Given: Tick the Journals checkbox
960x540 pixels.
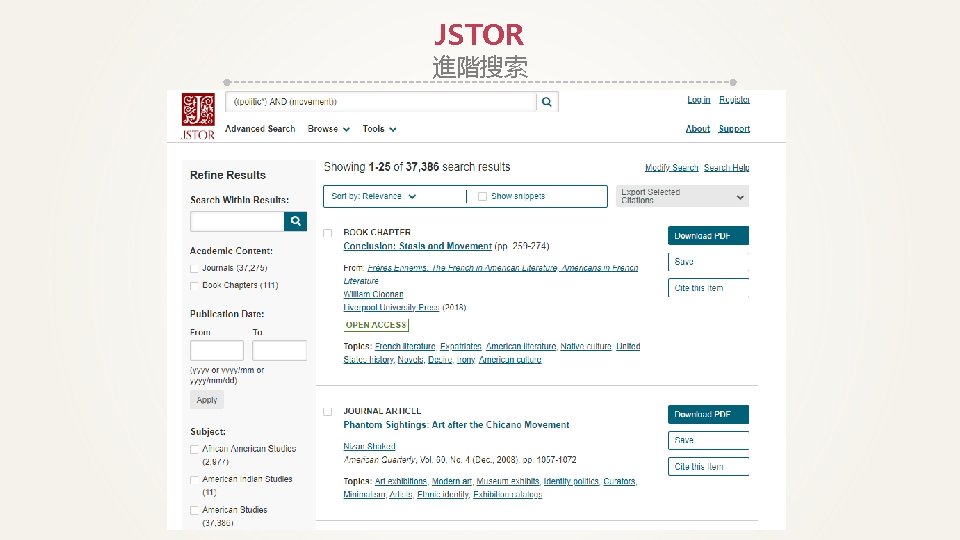Looking at the screenshot, I should pos(194,268).
